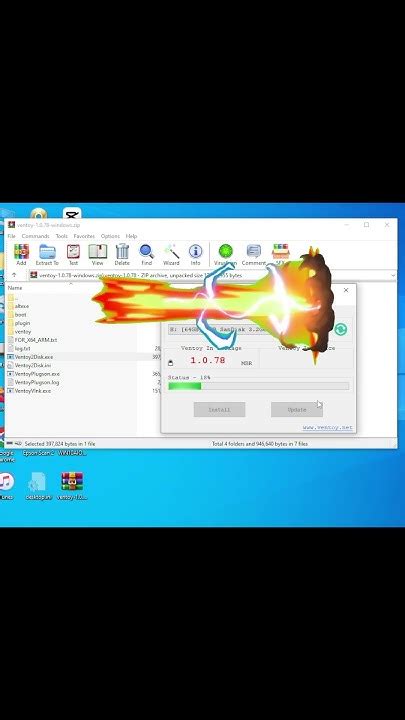Open the Favorites menu
Viewport: 405px width, 720px height.
[x=84, y=236]
